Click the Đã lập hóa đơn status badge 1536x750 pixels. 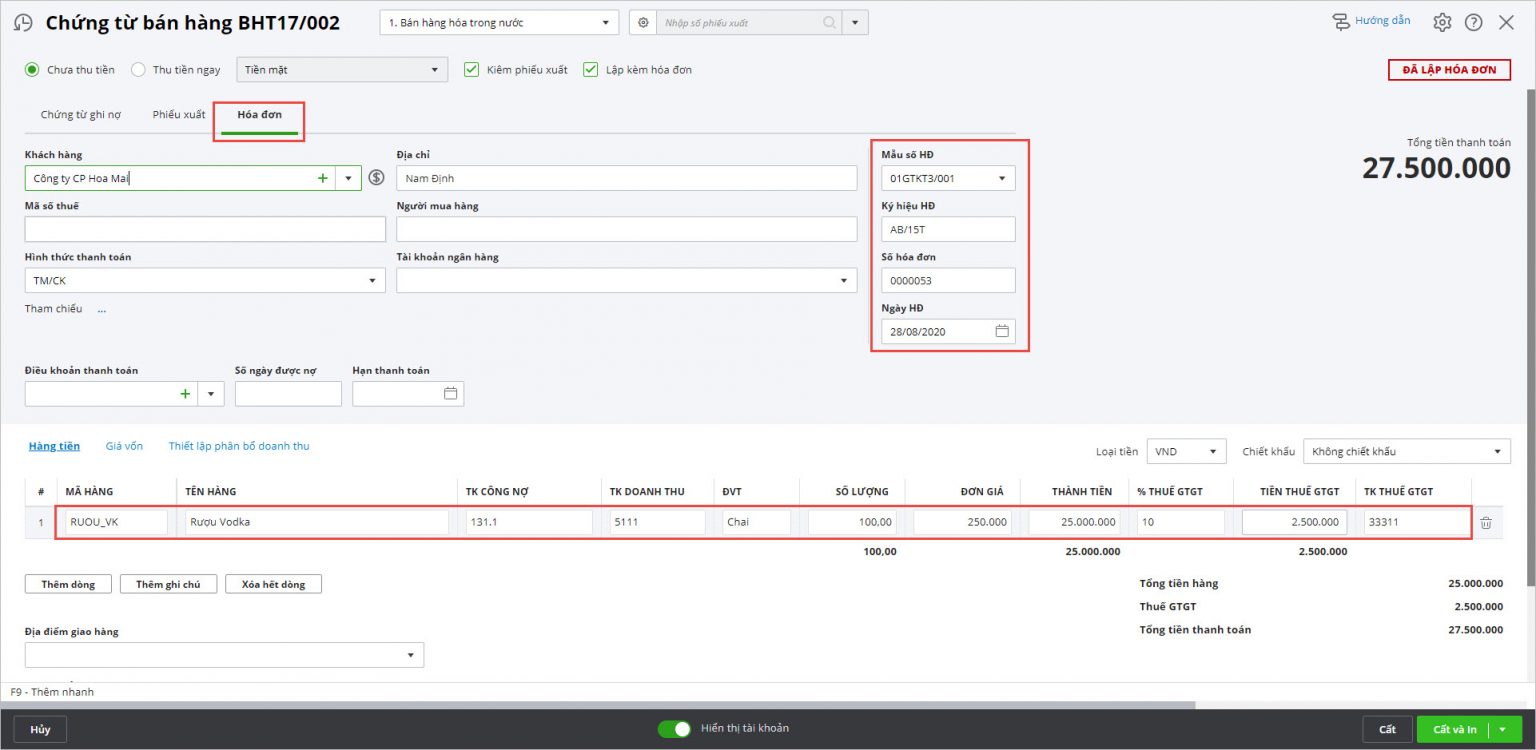(x=1449, y=70)
